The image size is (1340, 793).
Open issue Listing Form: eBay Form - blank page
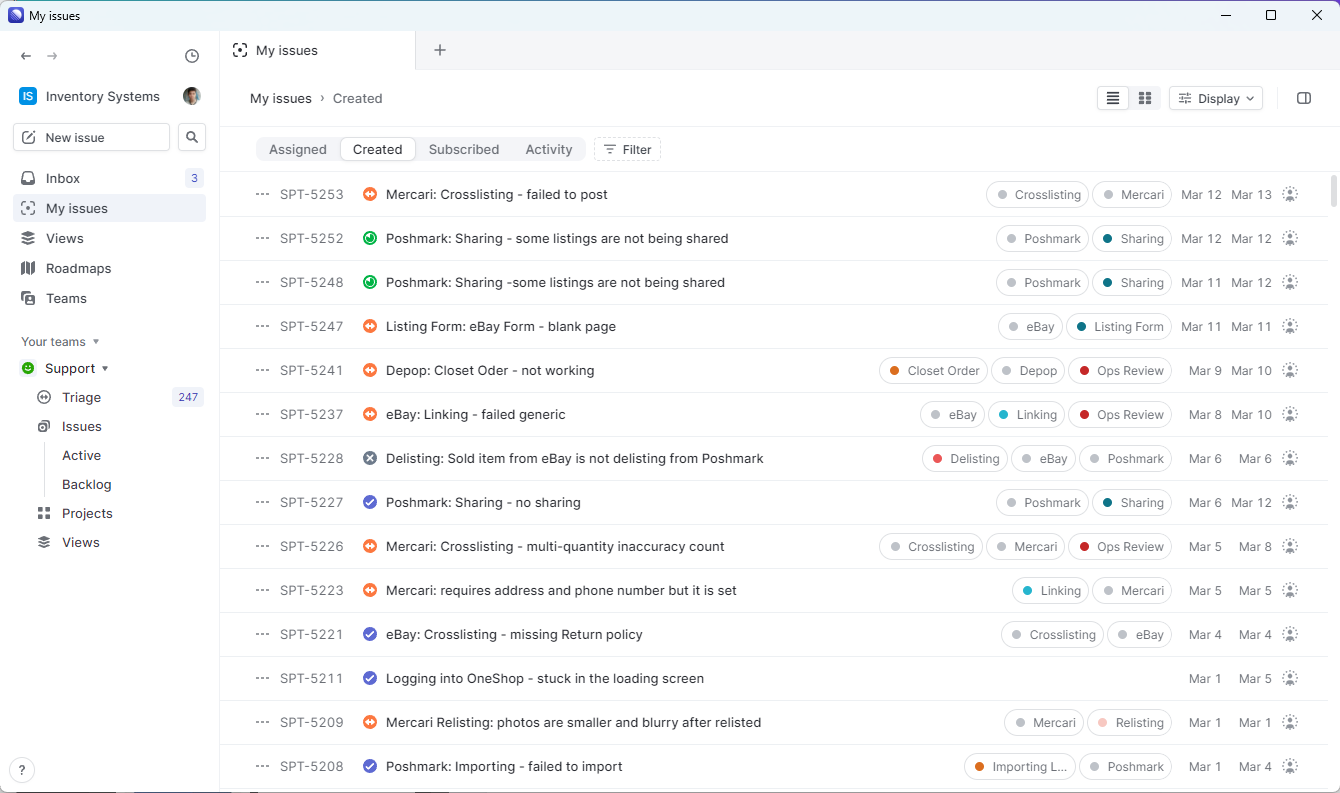pyautogui.click(x=501, y=327)
